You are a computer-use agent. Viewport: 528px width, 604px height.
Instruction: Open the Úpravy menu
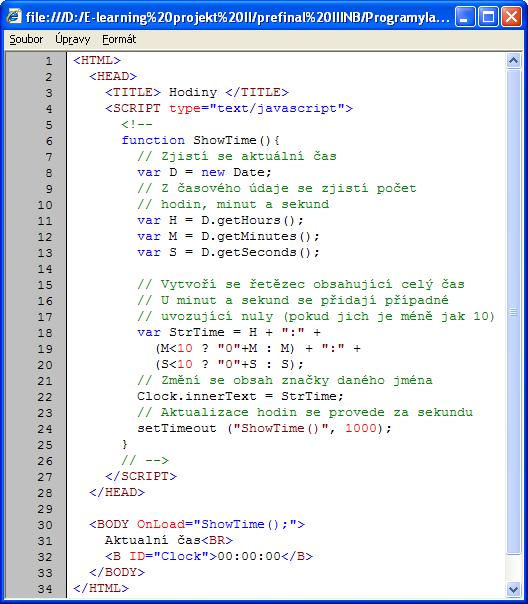tap(72, 39)
